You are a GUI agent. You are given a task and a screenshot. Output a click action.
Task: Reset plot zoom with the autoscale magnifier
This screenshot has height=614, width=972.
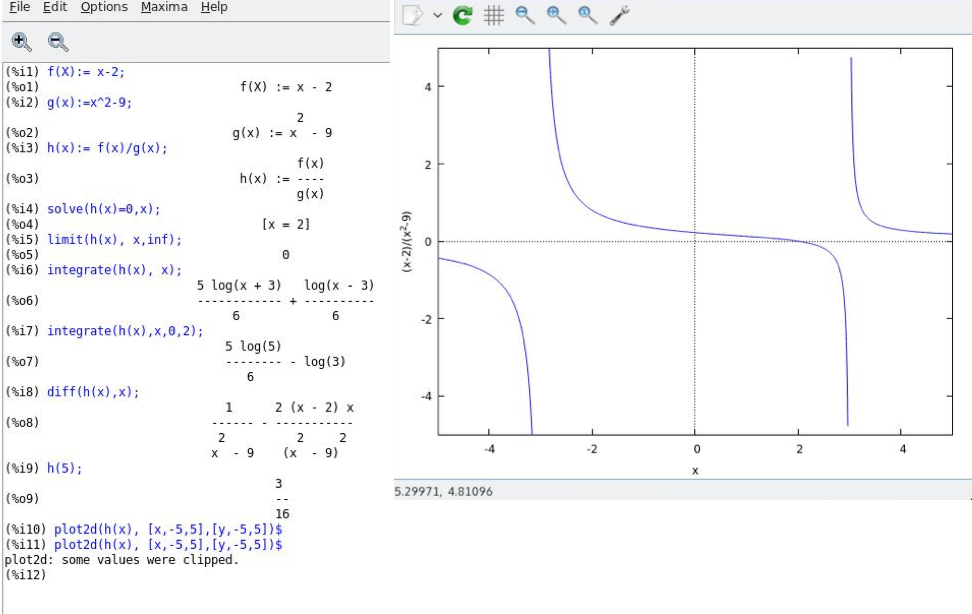coord(588,15)
